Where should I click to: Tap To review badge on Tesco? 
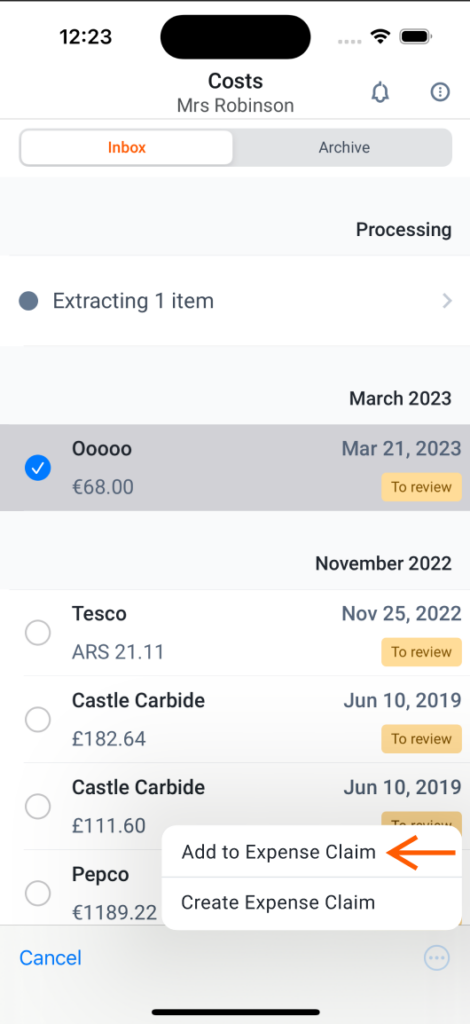point(422,652)
